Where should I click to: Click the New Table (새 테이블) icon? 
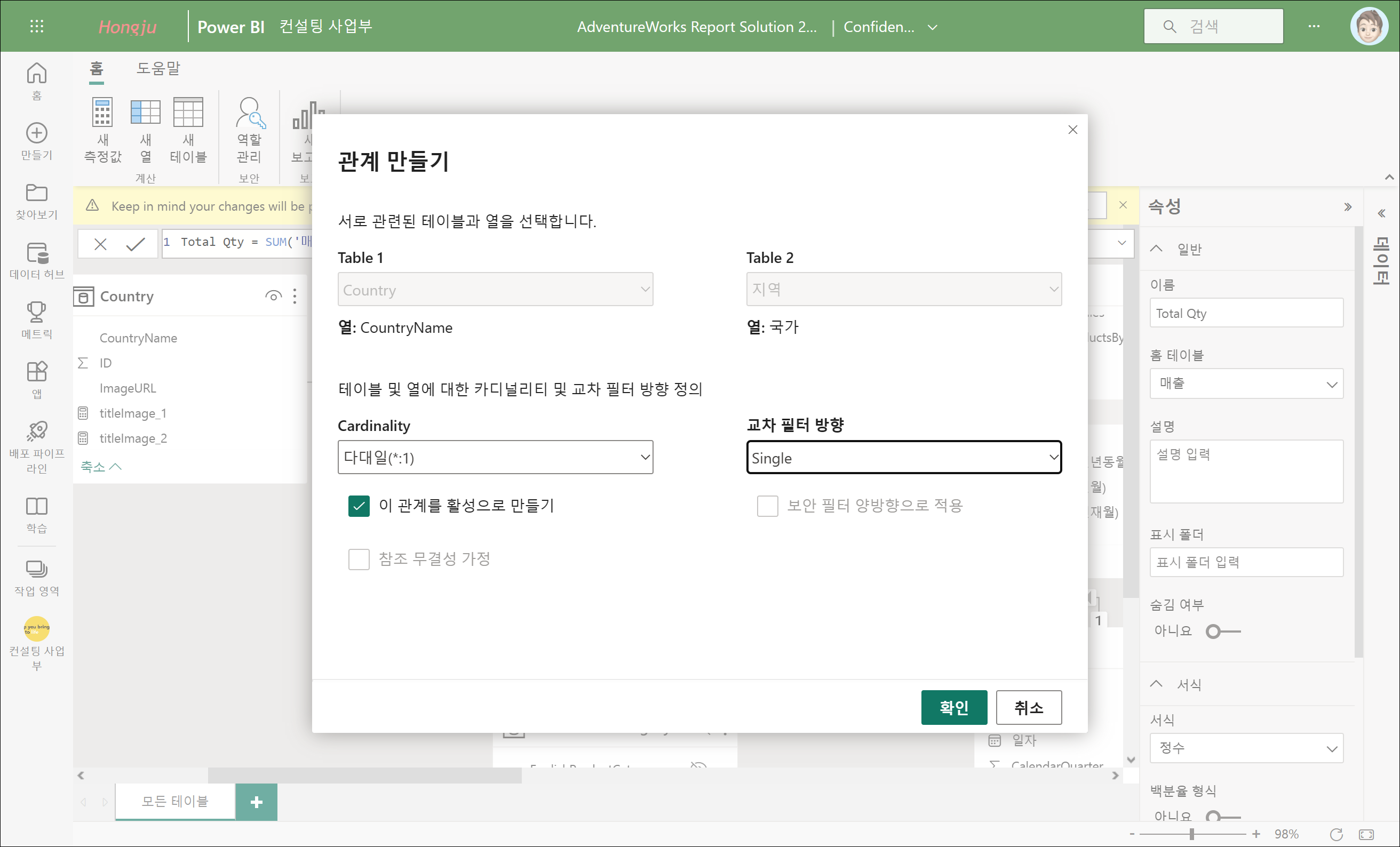click(x=188, y=113)
